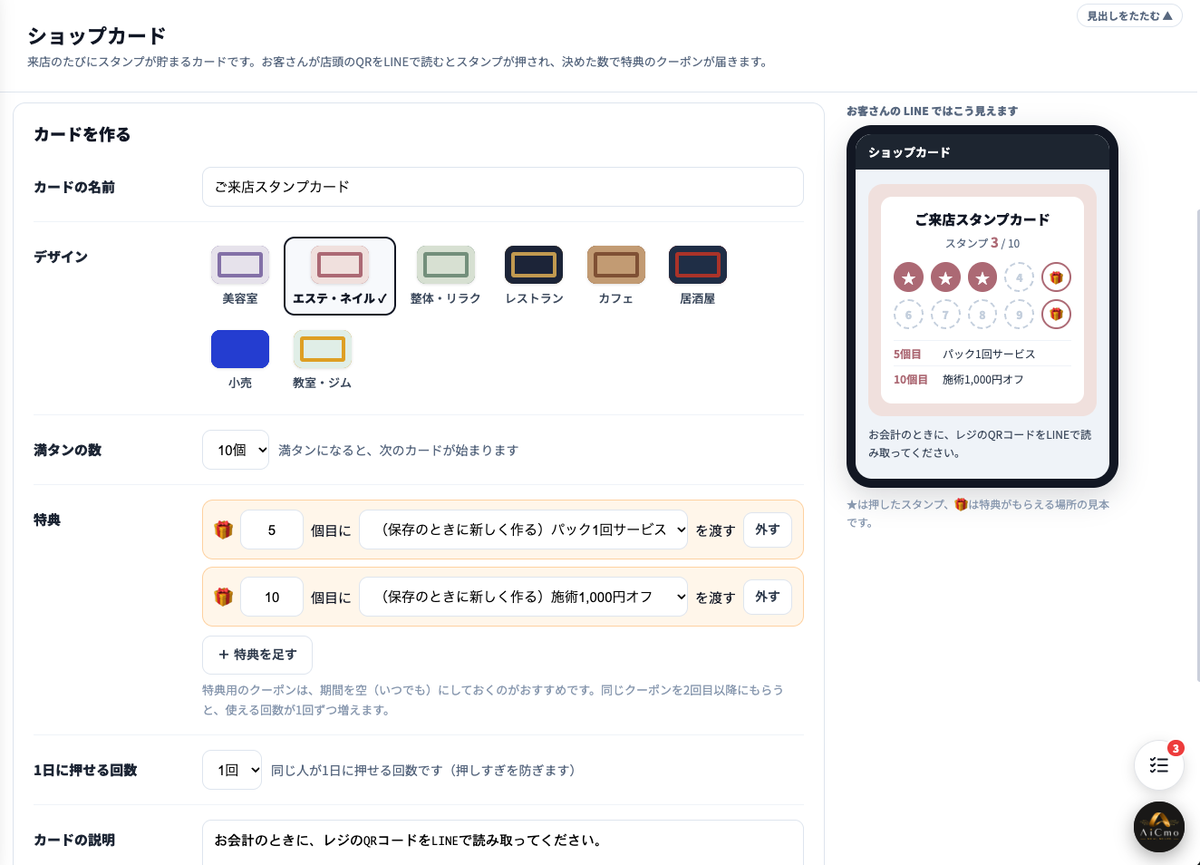The image size is (1200, 865).
Task: Open the AiCmo round logo button
Action: [x=1160, y=827]
